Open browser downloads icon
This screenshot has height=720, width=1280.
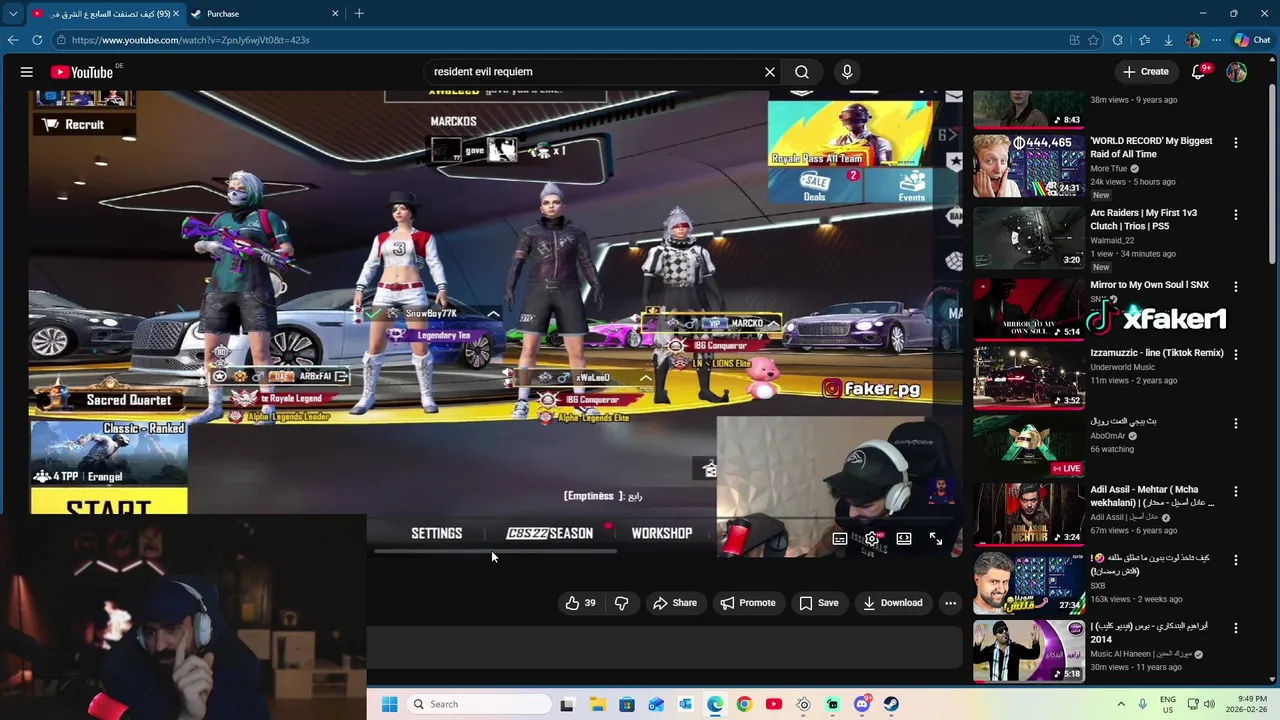1168,40
